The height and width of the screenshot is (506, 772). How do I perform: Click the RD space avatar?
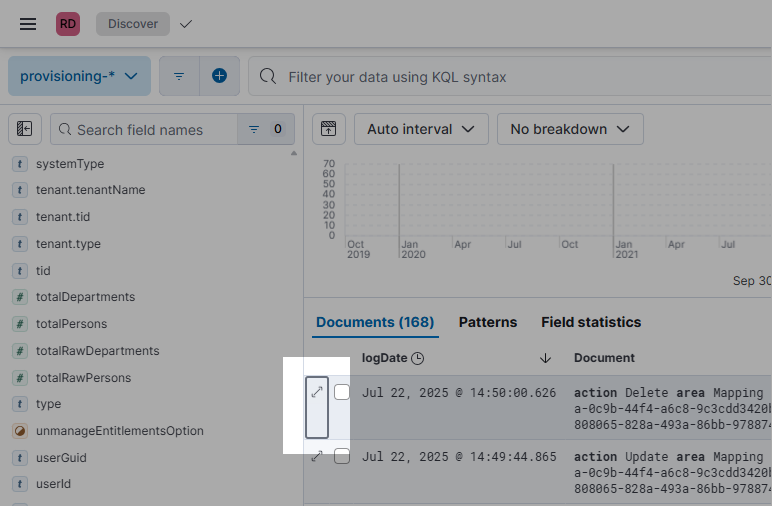(68, 24)
